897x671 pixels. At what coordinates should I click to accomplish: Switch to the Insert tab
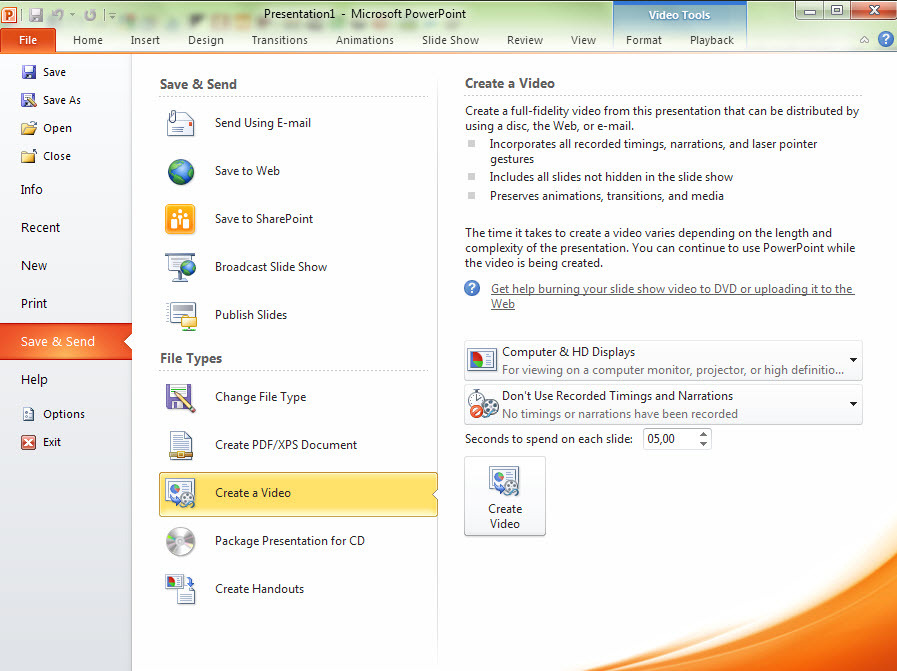coord(145,40)
